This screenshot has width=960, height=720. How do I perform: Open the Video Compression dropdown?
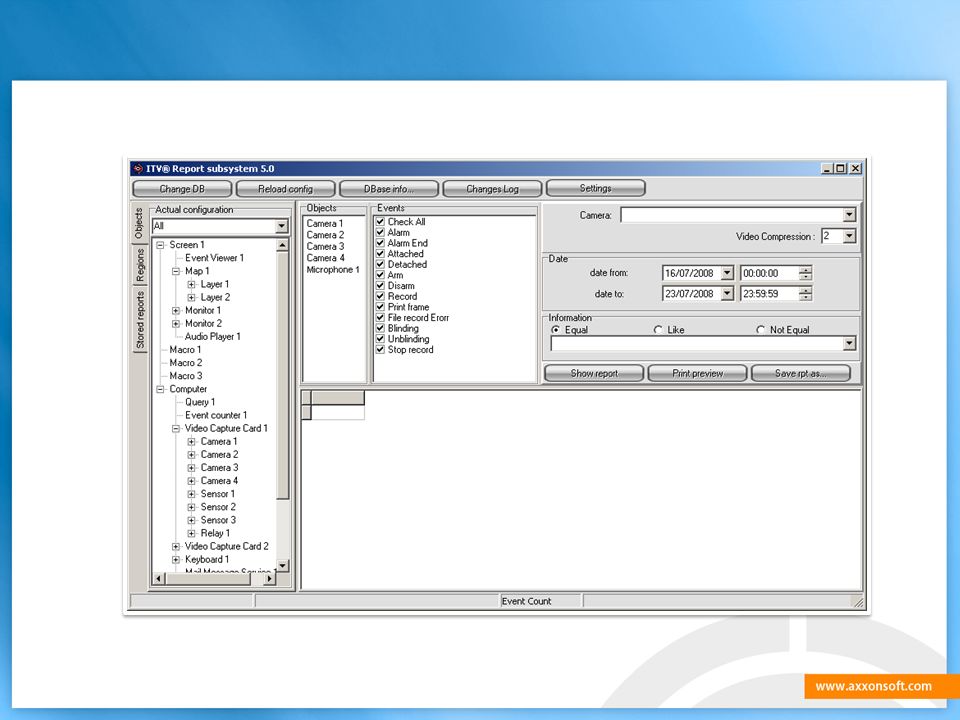(x=849, y=236)
